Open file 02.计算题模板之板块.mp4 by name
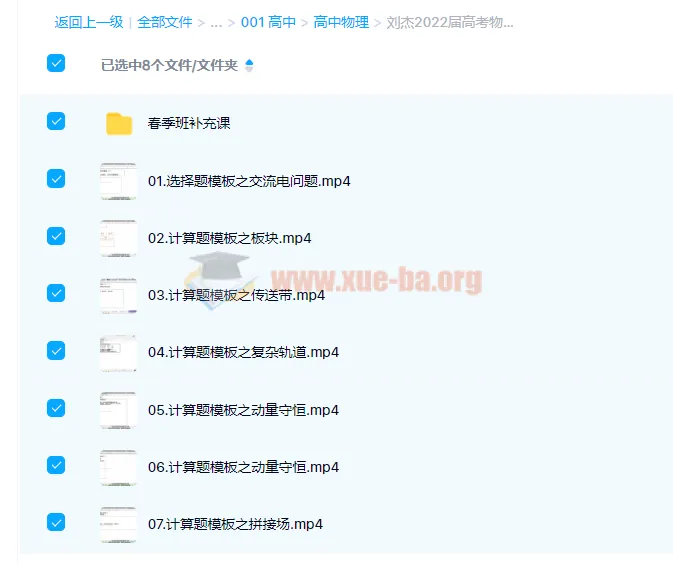The image size is (673, 563). point(229,238)
